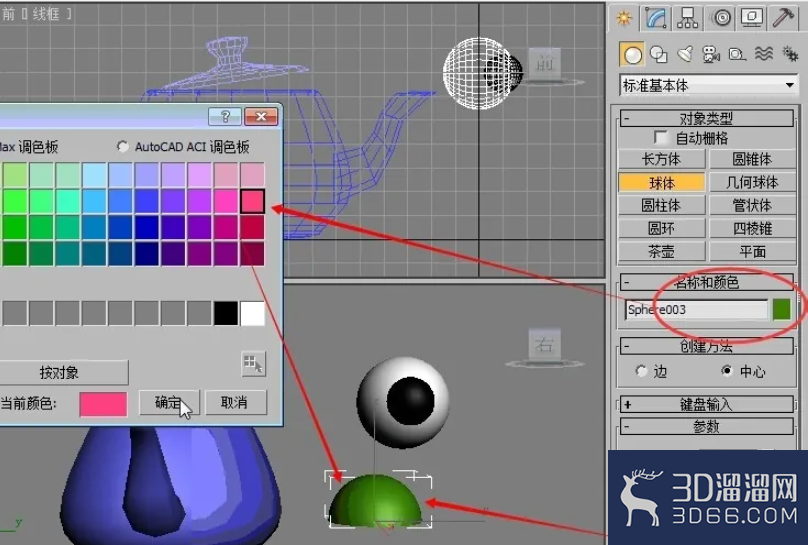Select the AutoCAD ACI 调色板 radio button
Screen dimensions: 808x545
pos(123,147)
